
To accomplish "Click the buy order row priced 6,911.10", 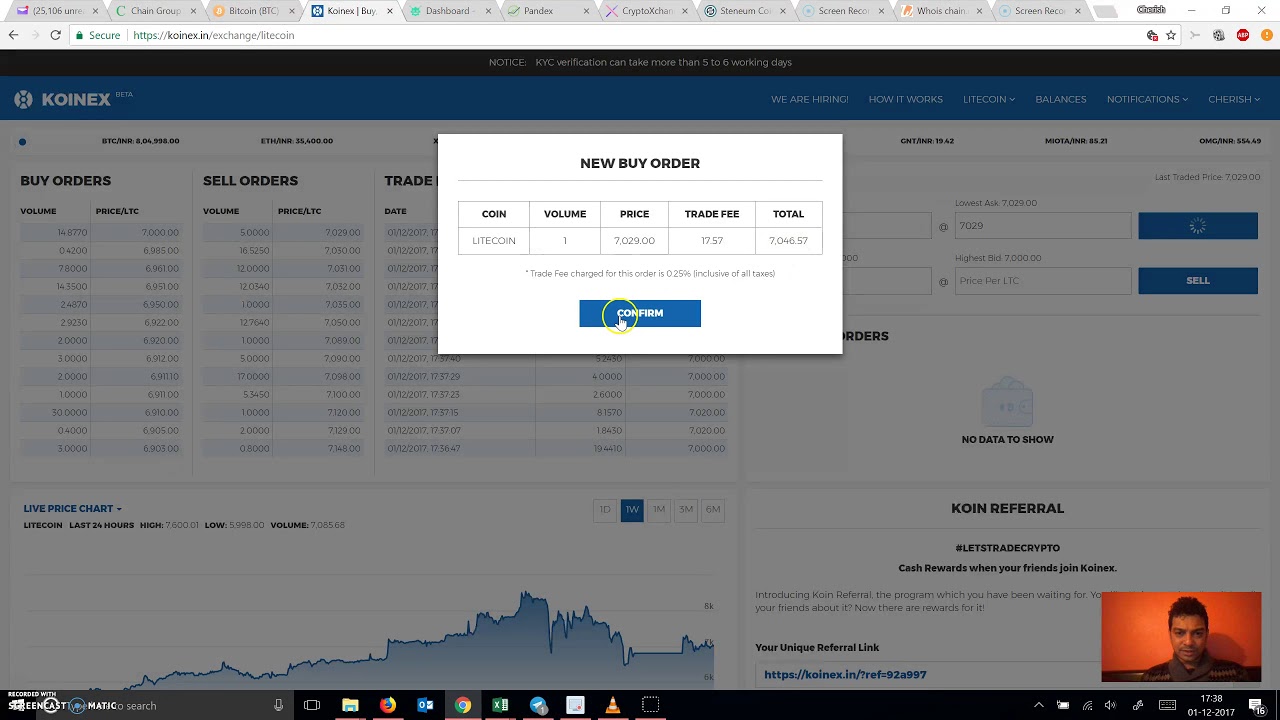I will [x=100, y=377].
